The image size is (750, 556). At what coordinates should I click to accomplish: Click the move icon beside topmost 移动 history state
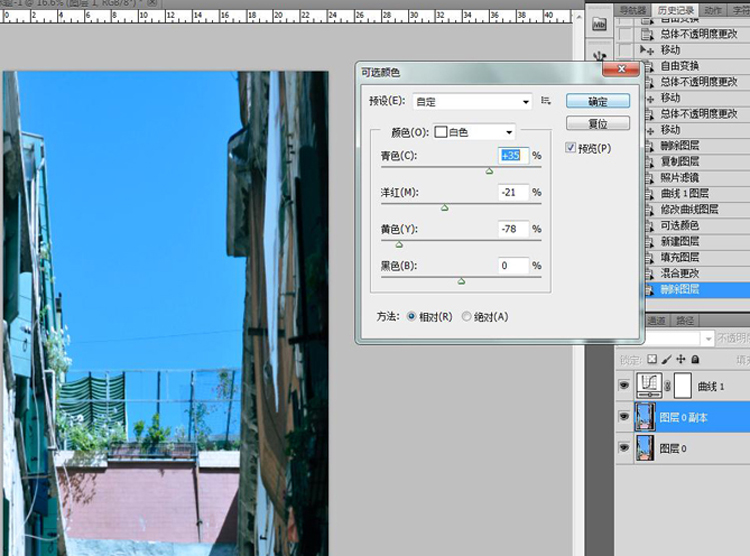[647, 50]
